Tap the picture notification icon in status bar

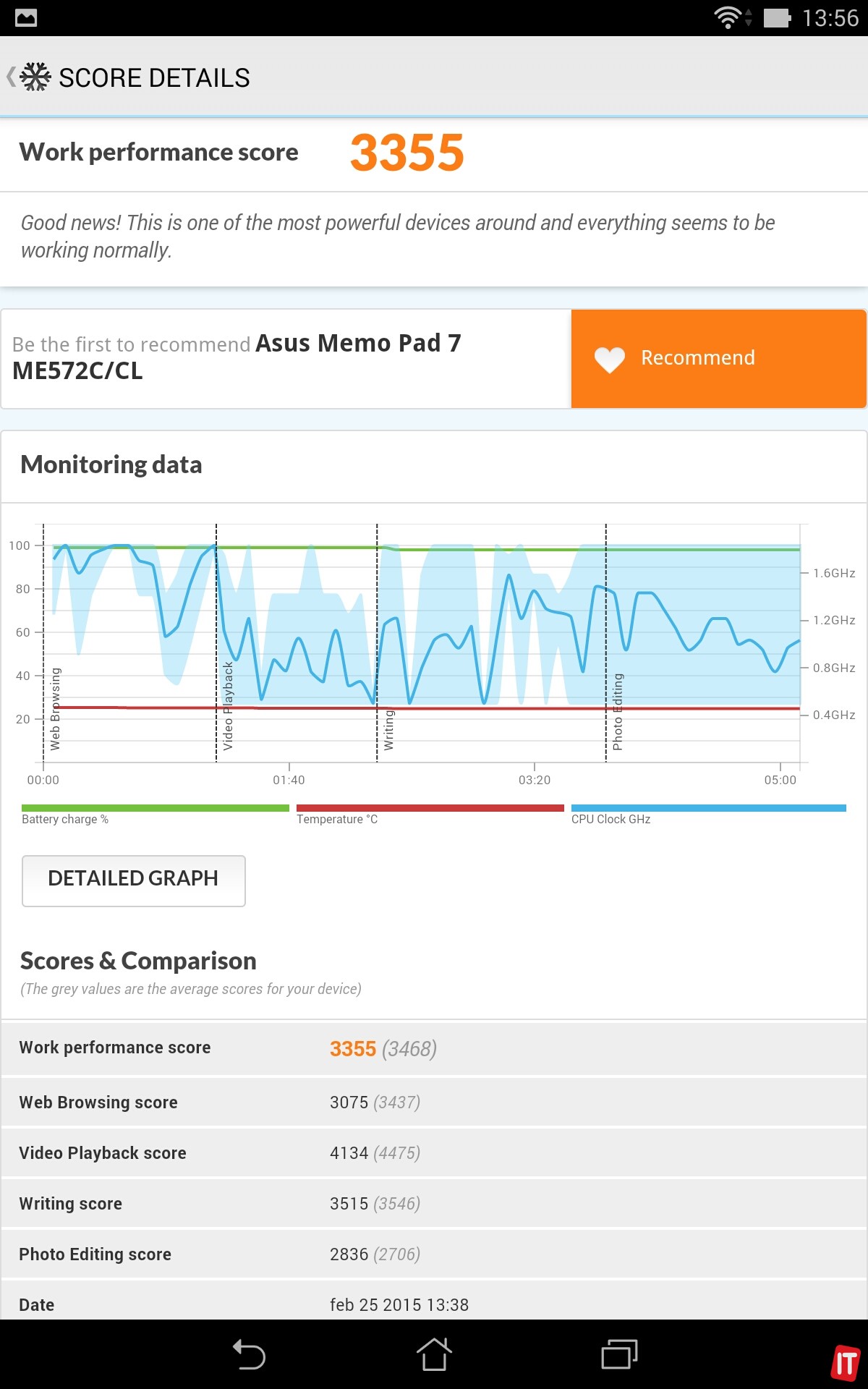pyautogui.click(x=26, y=17)
